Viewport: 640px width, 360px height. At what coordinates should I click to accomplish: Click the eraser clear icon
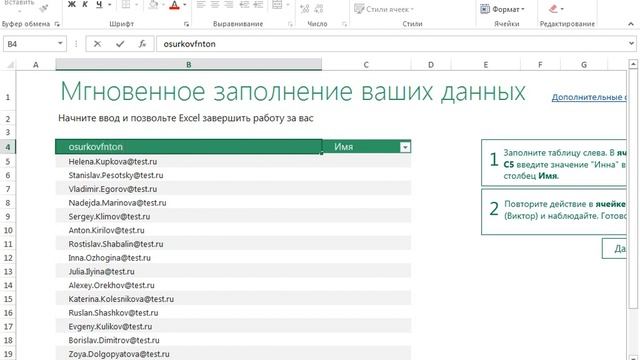pyautogui.click(x=553, y=9)
